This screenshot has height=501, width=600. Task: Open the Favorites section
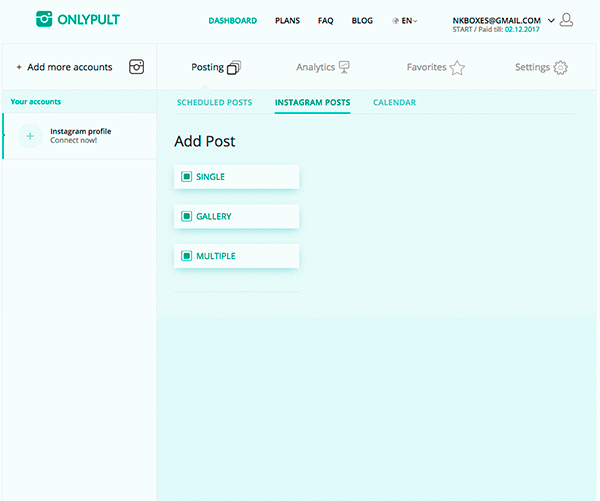click(436, 67)
